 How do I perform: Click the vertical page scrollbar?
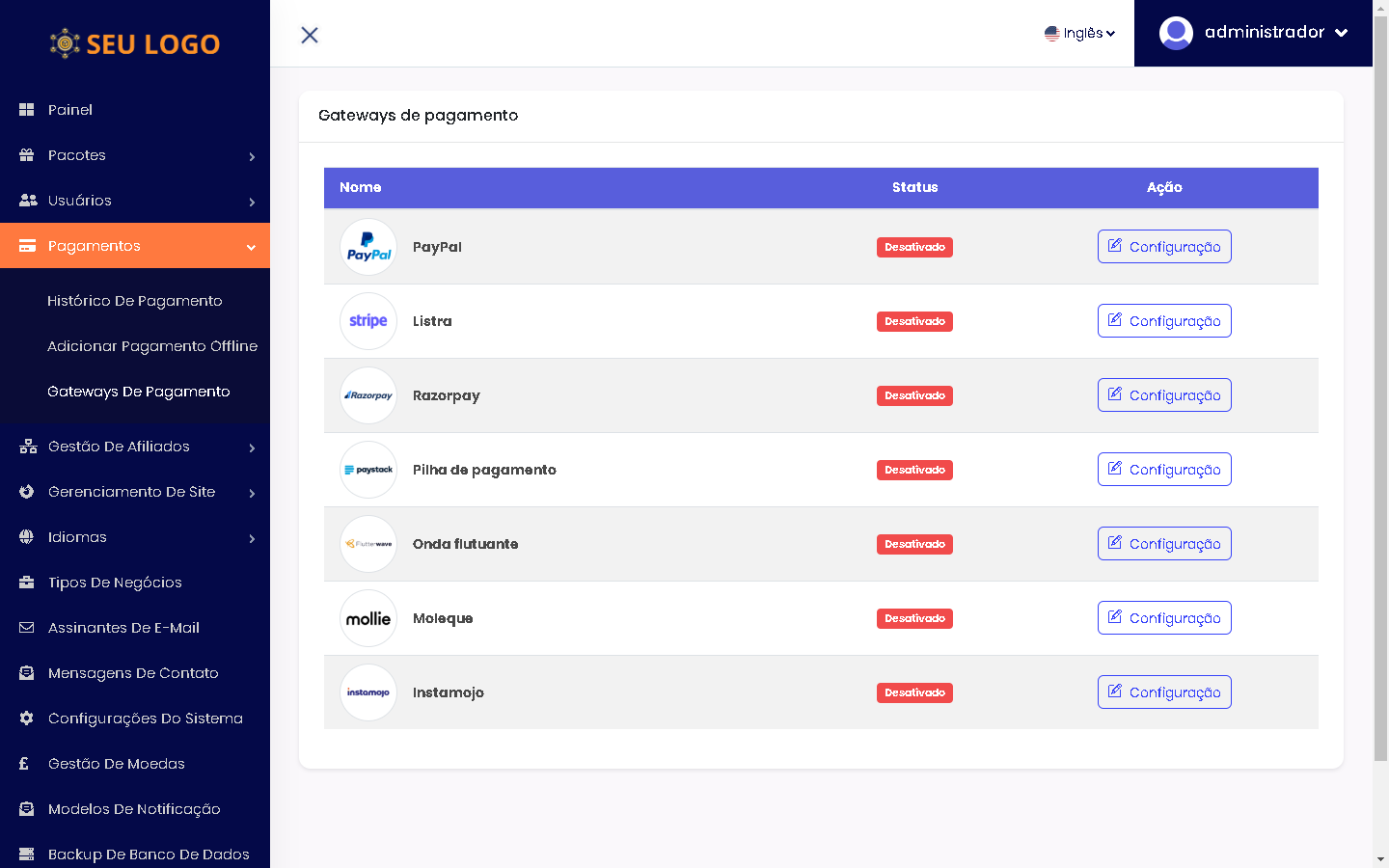pyautogui.click(x=1380, y=386)
